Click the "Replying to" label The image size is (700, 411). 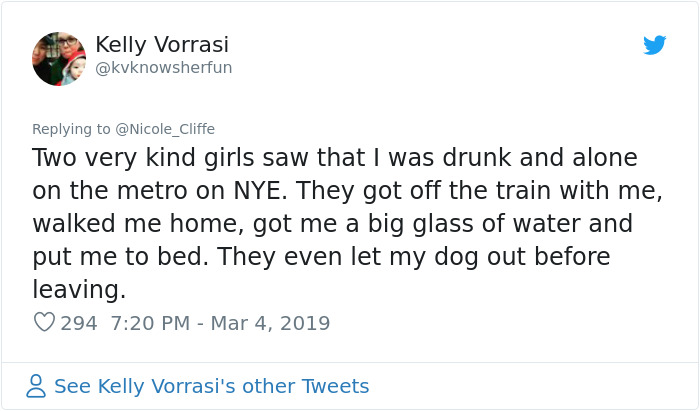point(71,129)
